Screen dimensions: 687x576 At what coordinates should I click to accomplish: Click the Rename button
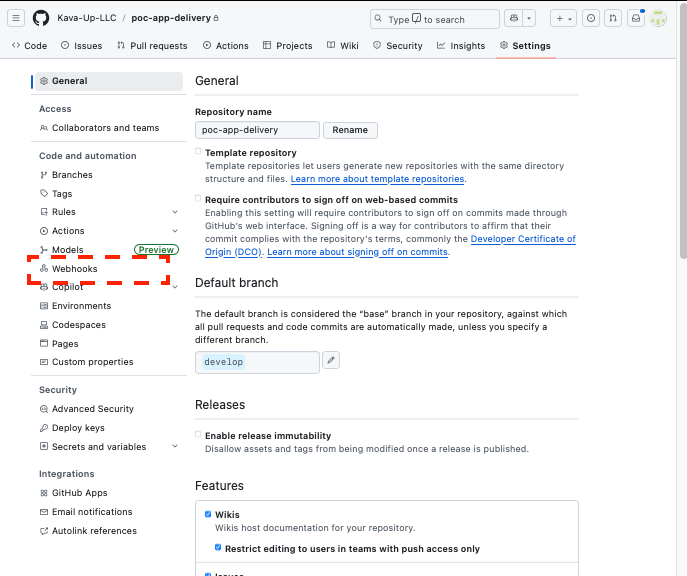(x=350, y=130)
